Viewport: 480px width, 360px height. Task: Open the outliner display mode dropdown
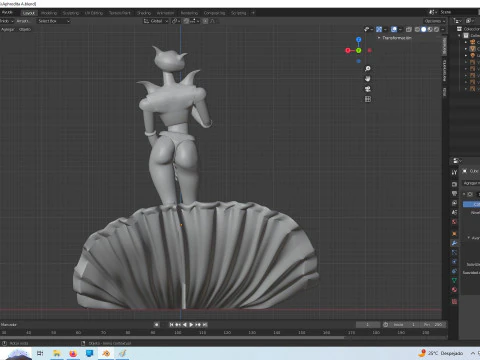point(457,21)
